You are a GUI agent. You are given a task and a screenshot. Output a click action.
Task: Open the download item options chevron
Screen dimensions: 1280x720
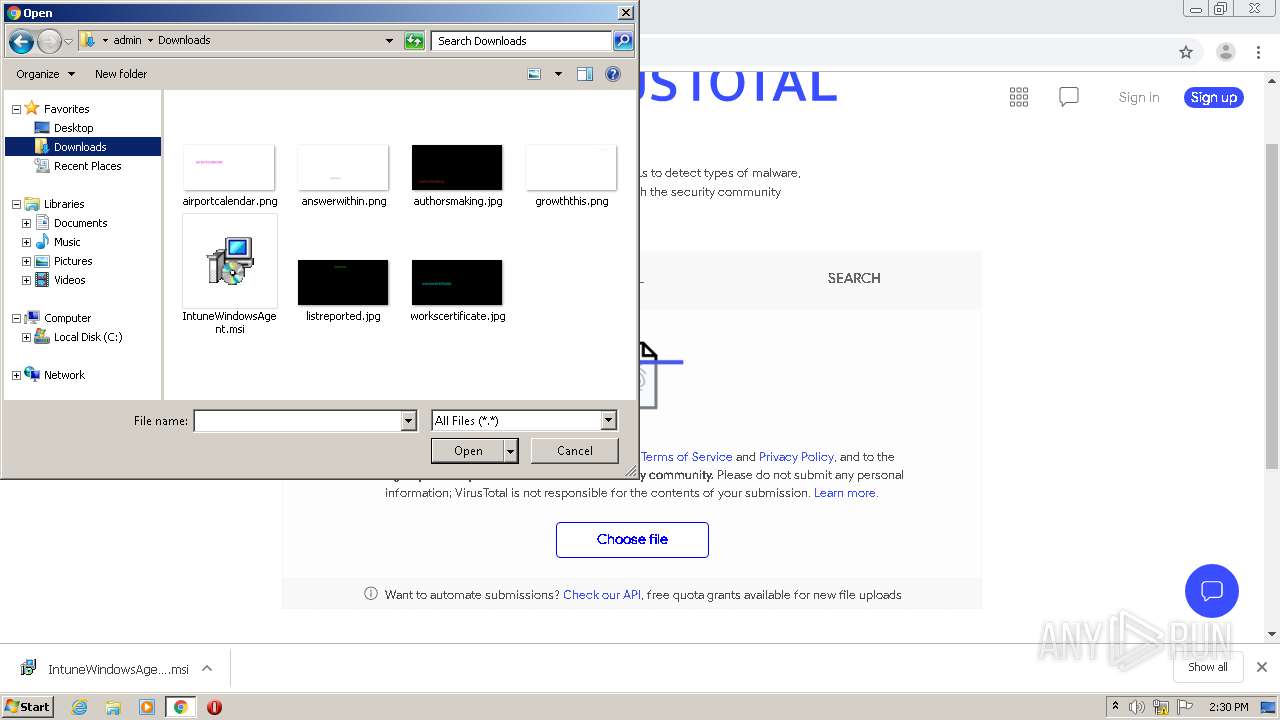(x=207, y=669)
